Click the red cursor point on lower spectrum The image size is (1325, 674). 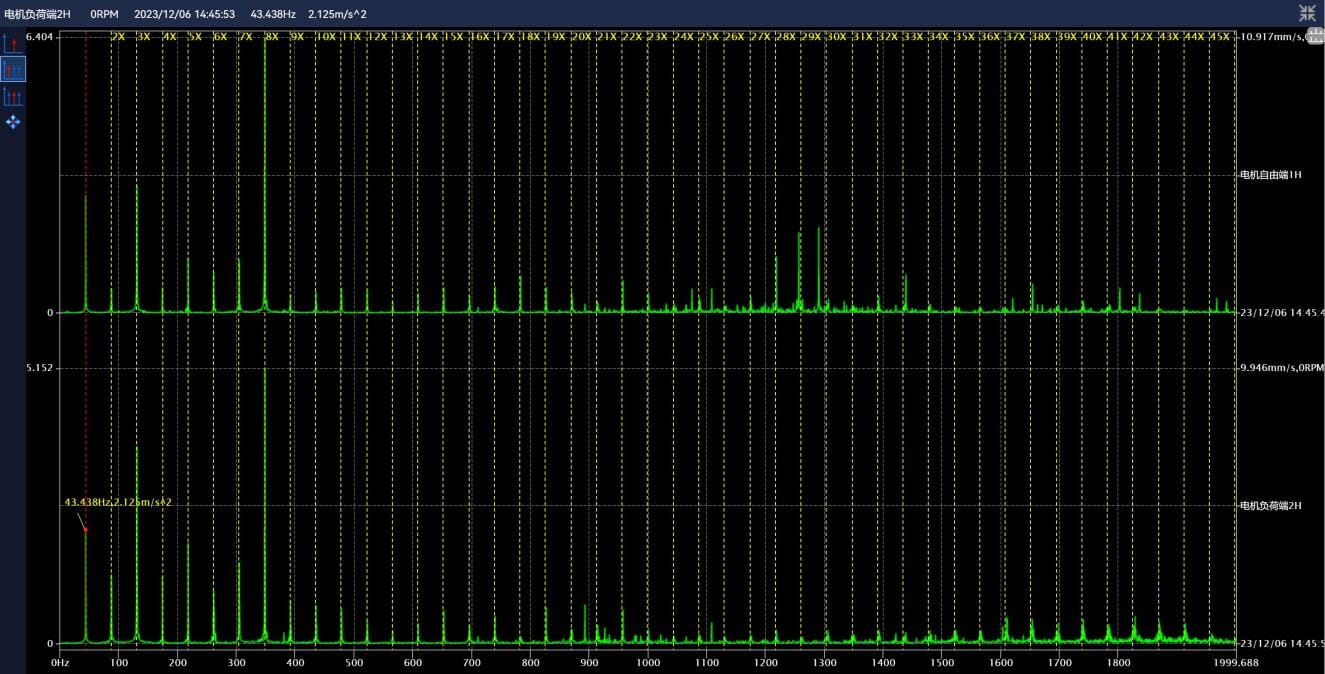[x=86, y=530]
